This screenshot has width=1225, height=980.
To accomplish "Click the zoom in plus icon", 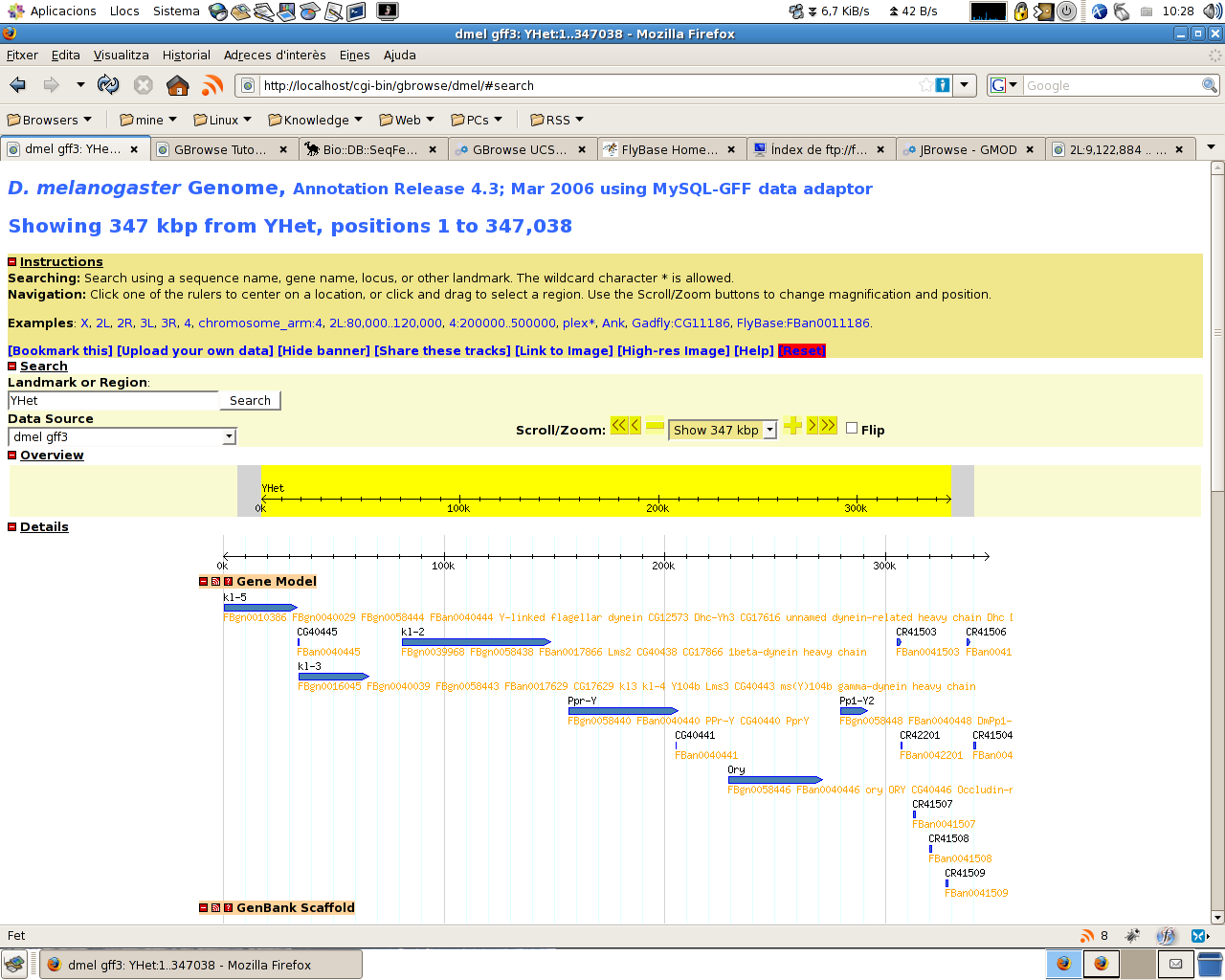I will click(791, 426).
